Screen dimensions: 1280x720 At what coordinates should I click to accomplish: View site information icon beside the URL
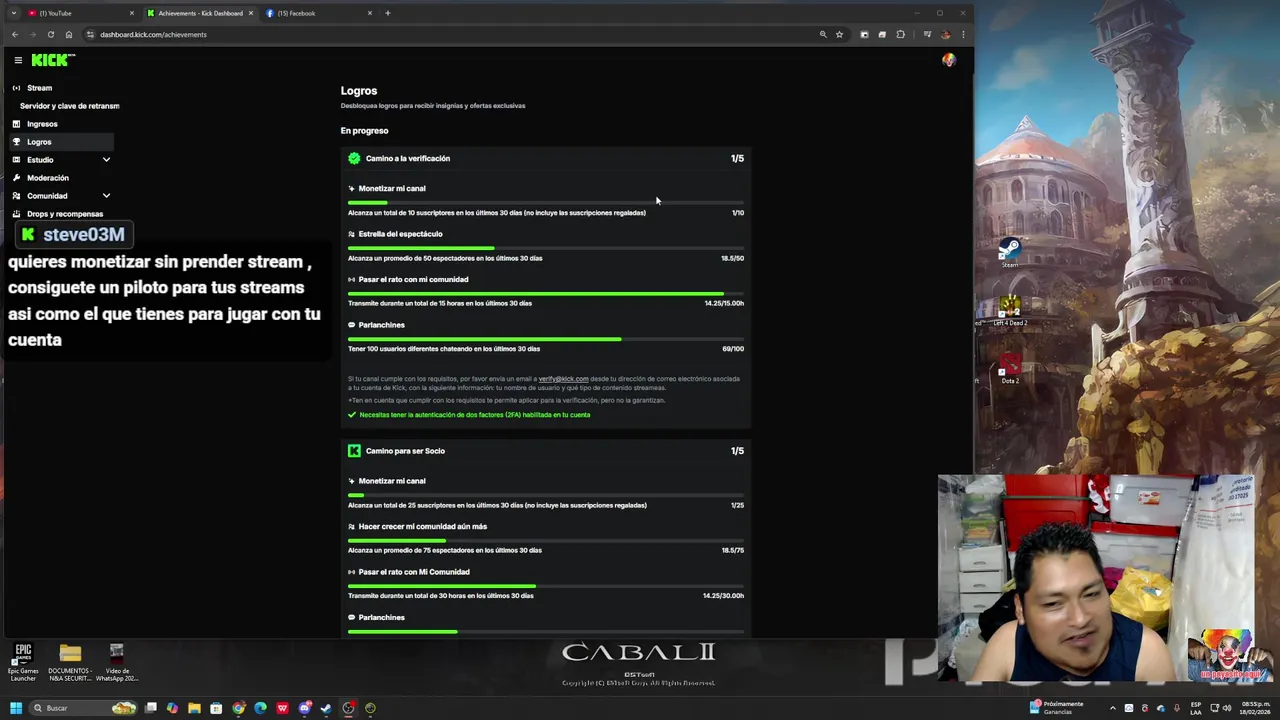pyautogui.click(x=90, y=34)
